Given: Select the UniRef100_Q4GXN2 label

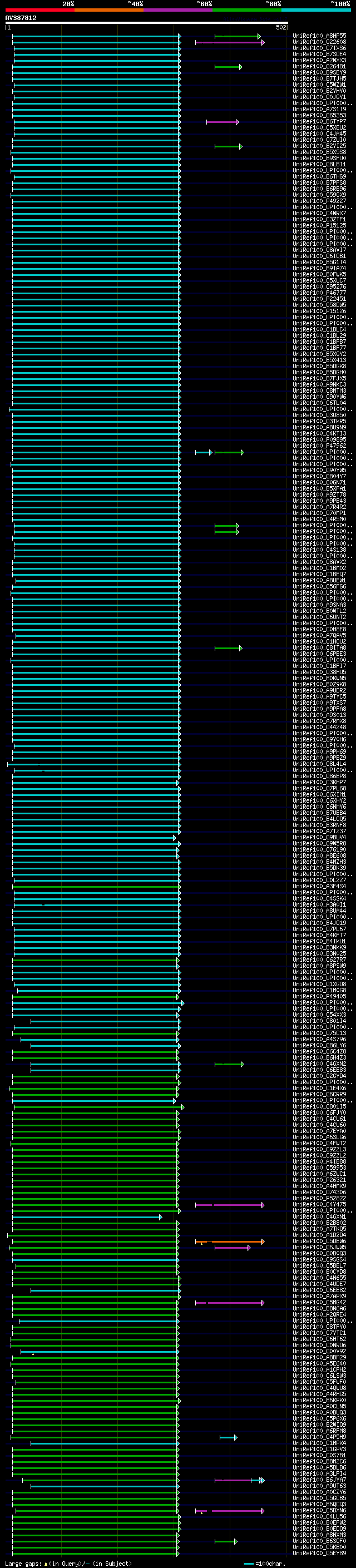Looking at the screenshot, I should click(x=319, y=1064).
